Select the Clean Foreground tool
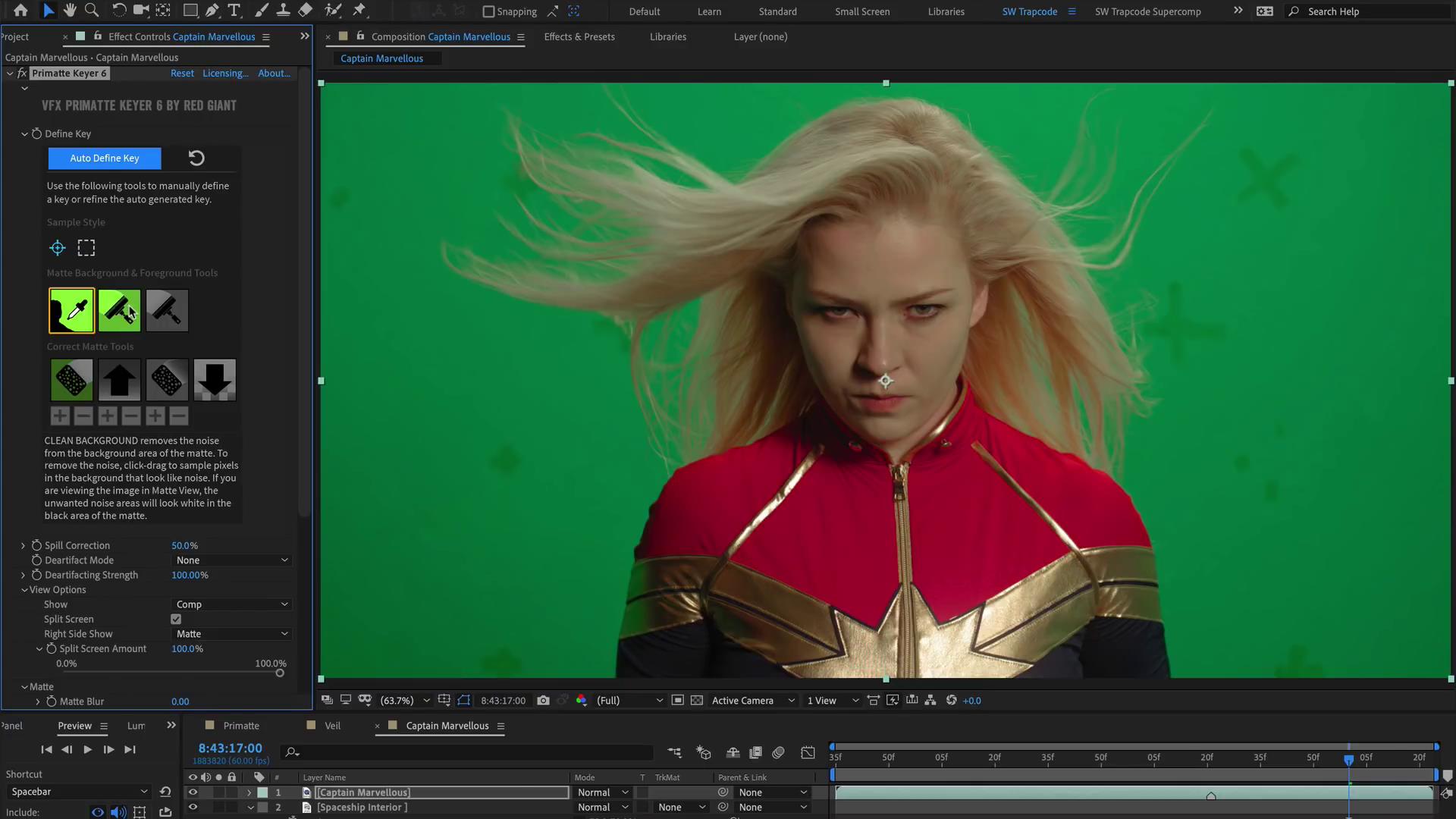Screen dimensions: 1456x819 [167, 310]
